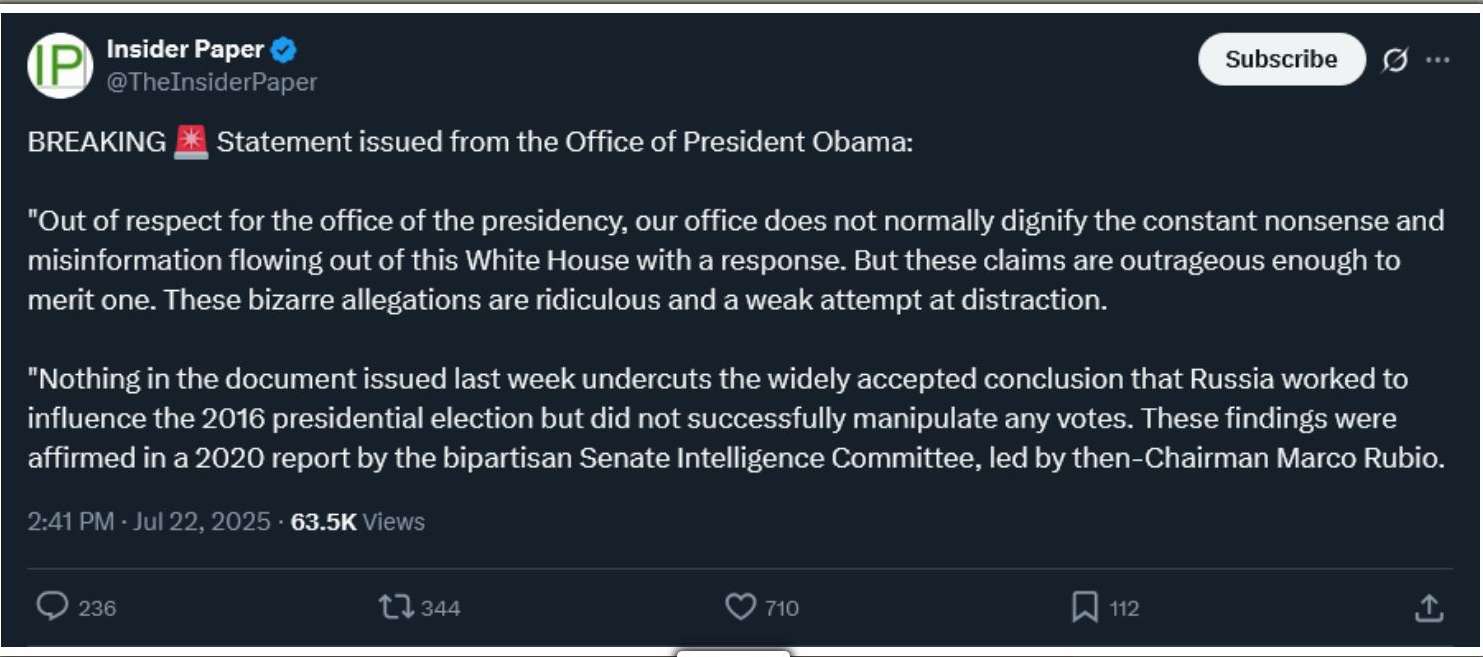Bookmark this post using the bookmark icon

[x=1085, y=606]
